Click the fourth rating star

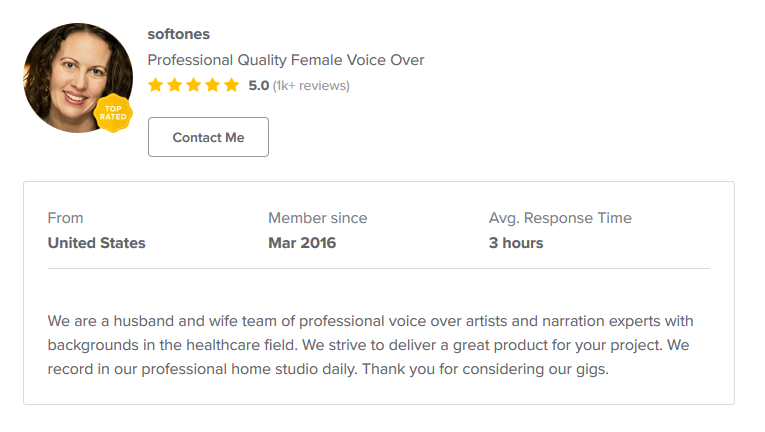(x=213, y=85)
